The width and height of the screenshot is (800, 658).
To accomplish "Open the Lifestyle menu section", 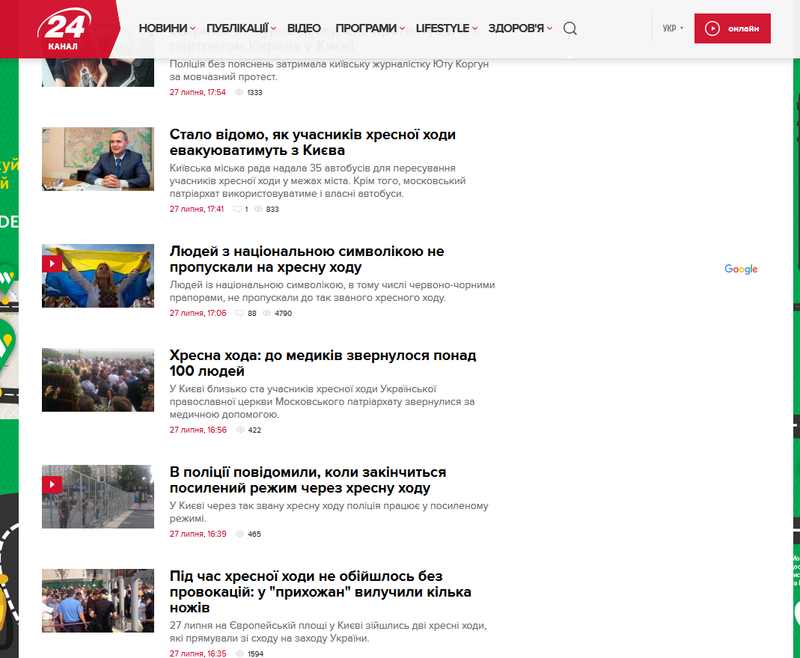I will pos(446,29).
